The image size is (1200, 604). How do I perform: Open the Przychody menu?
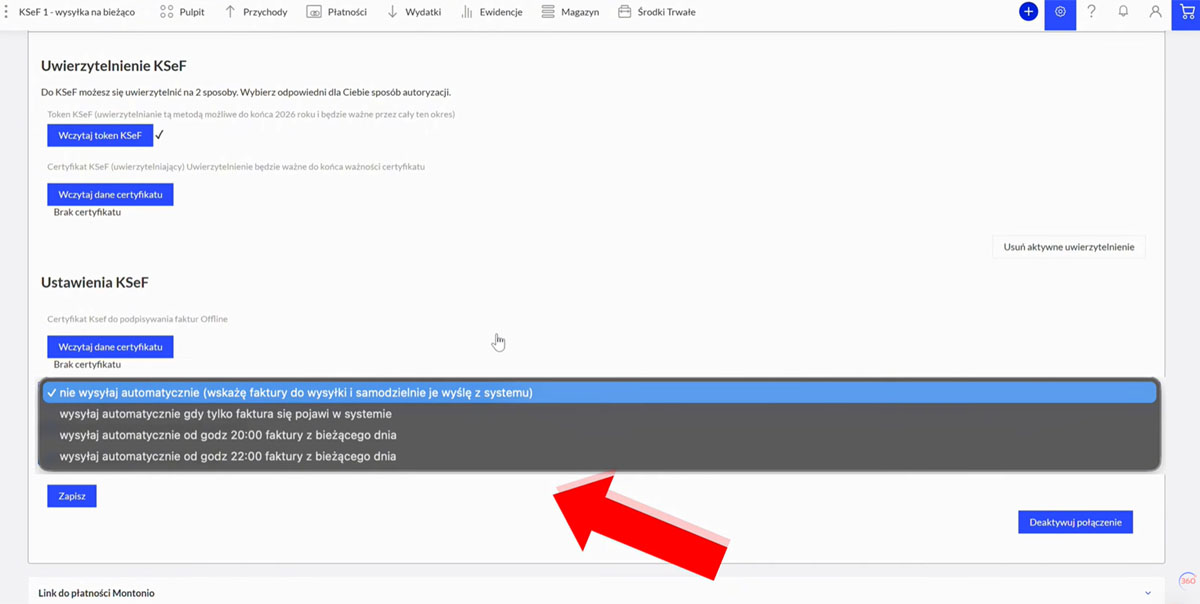point(255,12)
